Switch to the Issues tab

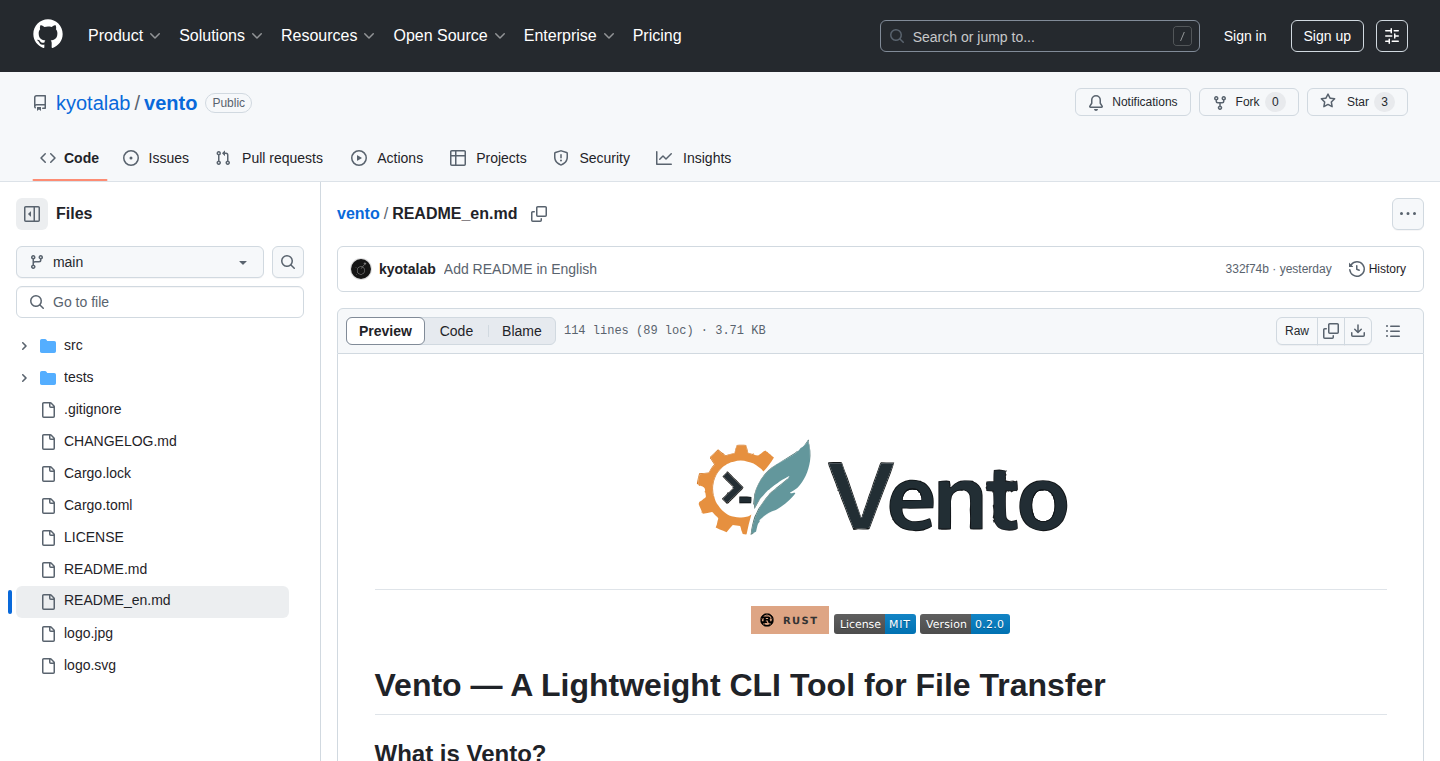tap(156, 158)
